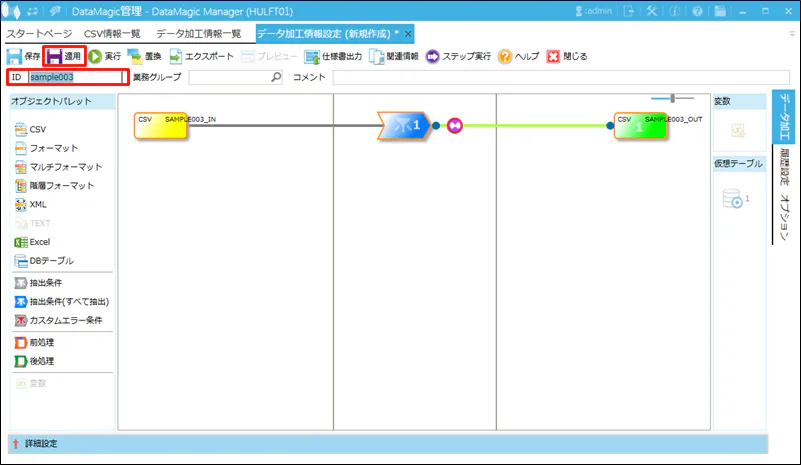The height and width of the screenshot is (465, 801).
Task: Open 関連情報 related information
Action: click(x=394, y=56)
